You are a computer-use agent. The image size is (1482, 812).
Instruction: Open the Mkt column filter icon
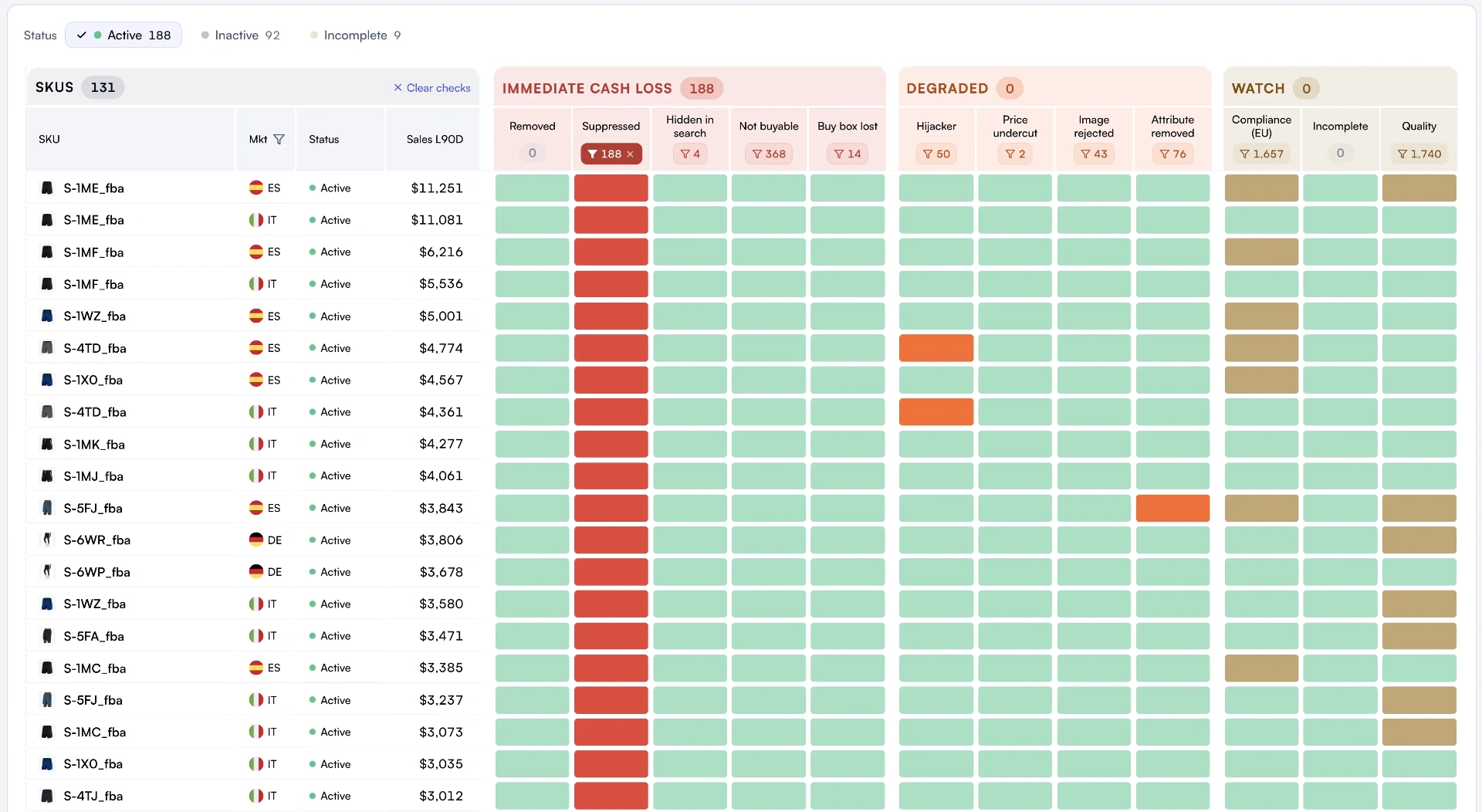click(279, 140)
